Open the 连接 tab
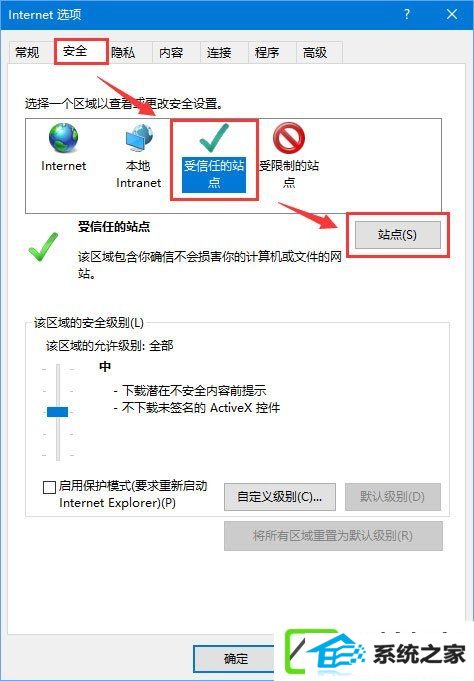 pyautogui.click(x=219, y=53)
